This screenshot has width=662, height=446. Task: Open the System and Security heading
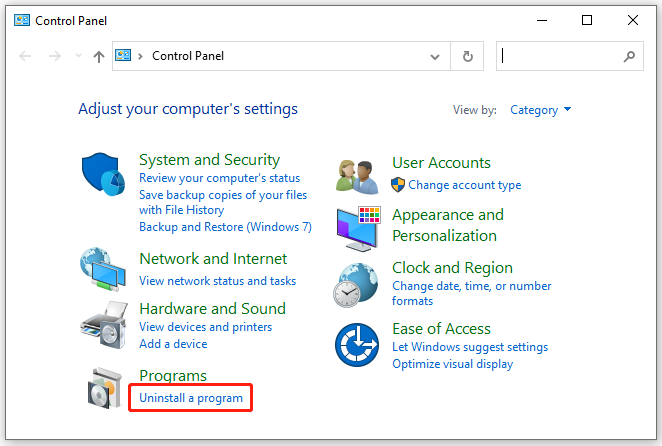click(x=209, y=160)
